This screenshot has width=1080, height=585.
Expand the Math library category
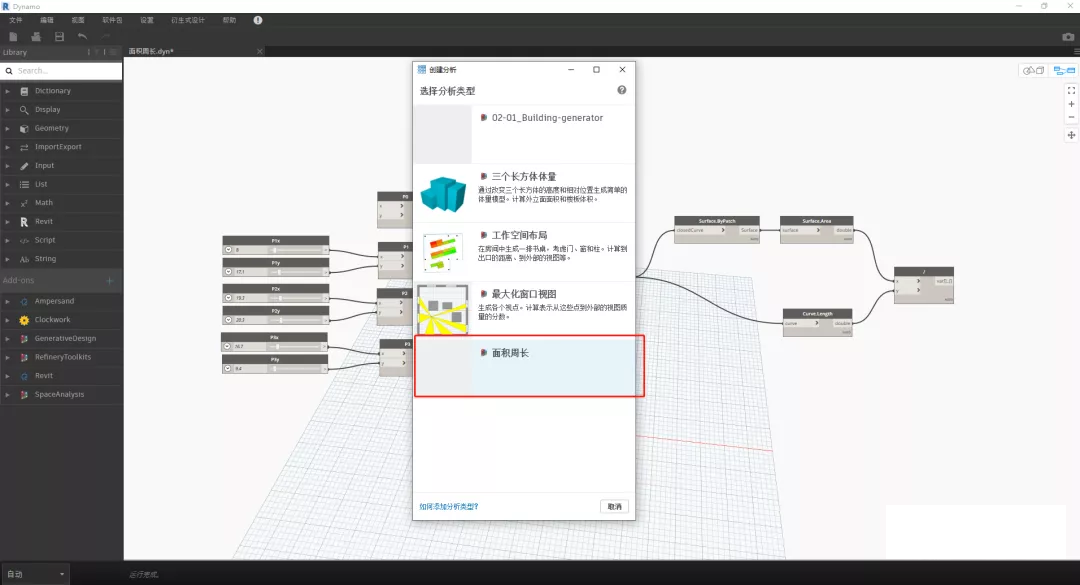[8, 203]
